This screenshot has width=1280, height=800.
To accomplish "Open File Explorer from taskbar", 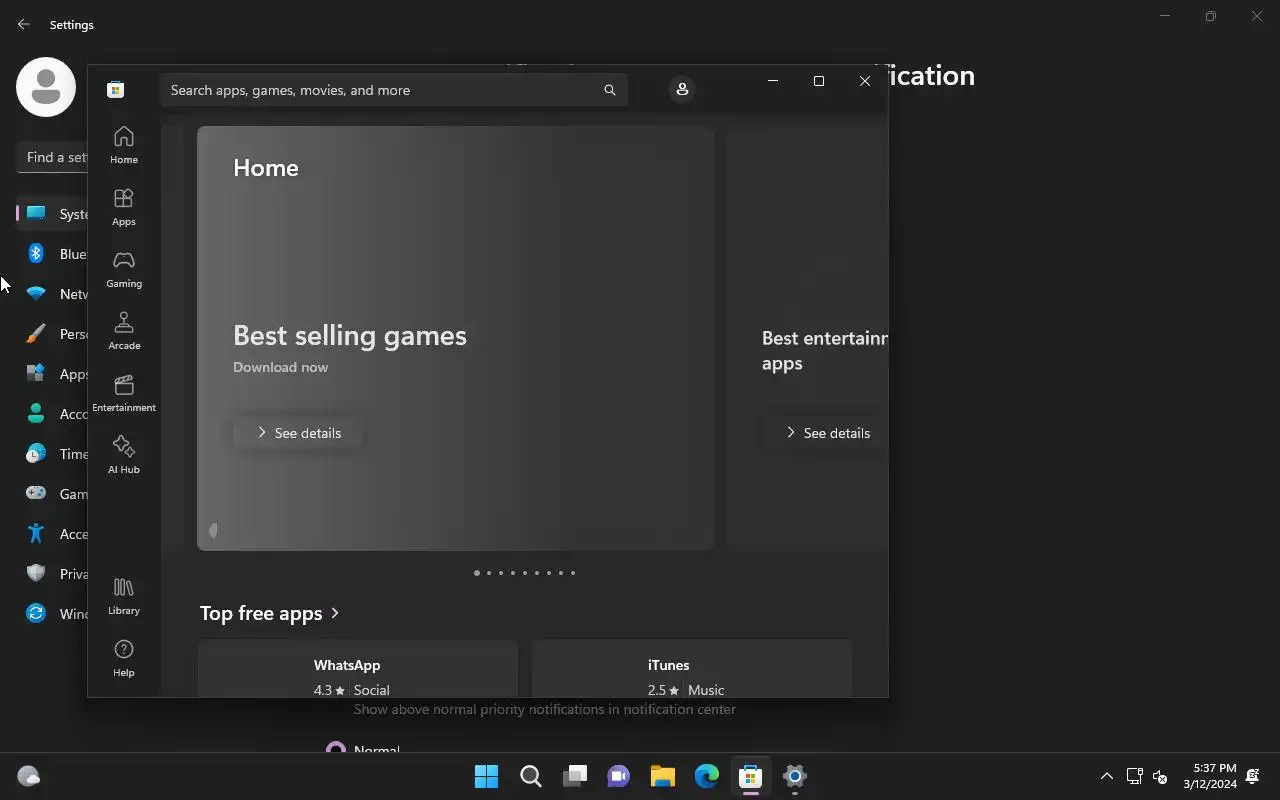I will click(x=663, y=776).
